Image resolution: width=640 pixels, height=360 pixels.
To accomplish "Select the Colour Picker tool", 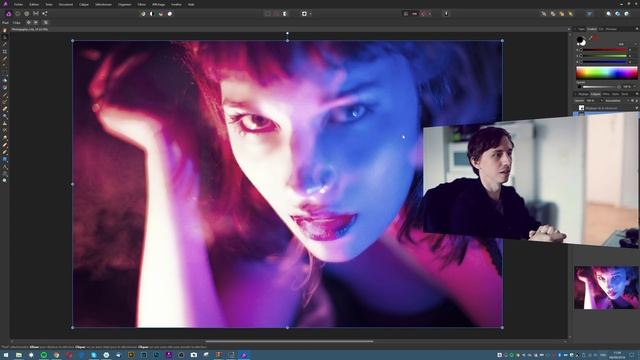I will coord(5,44).
